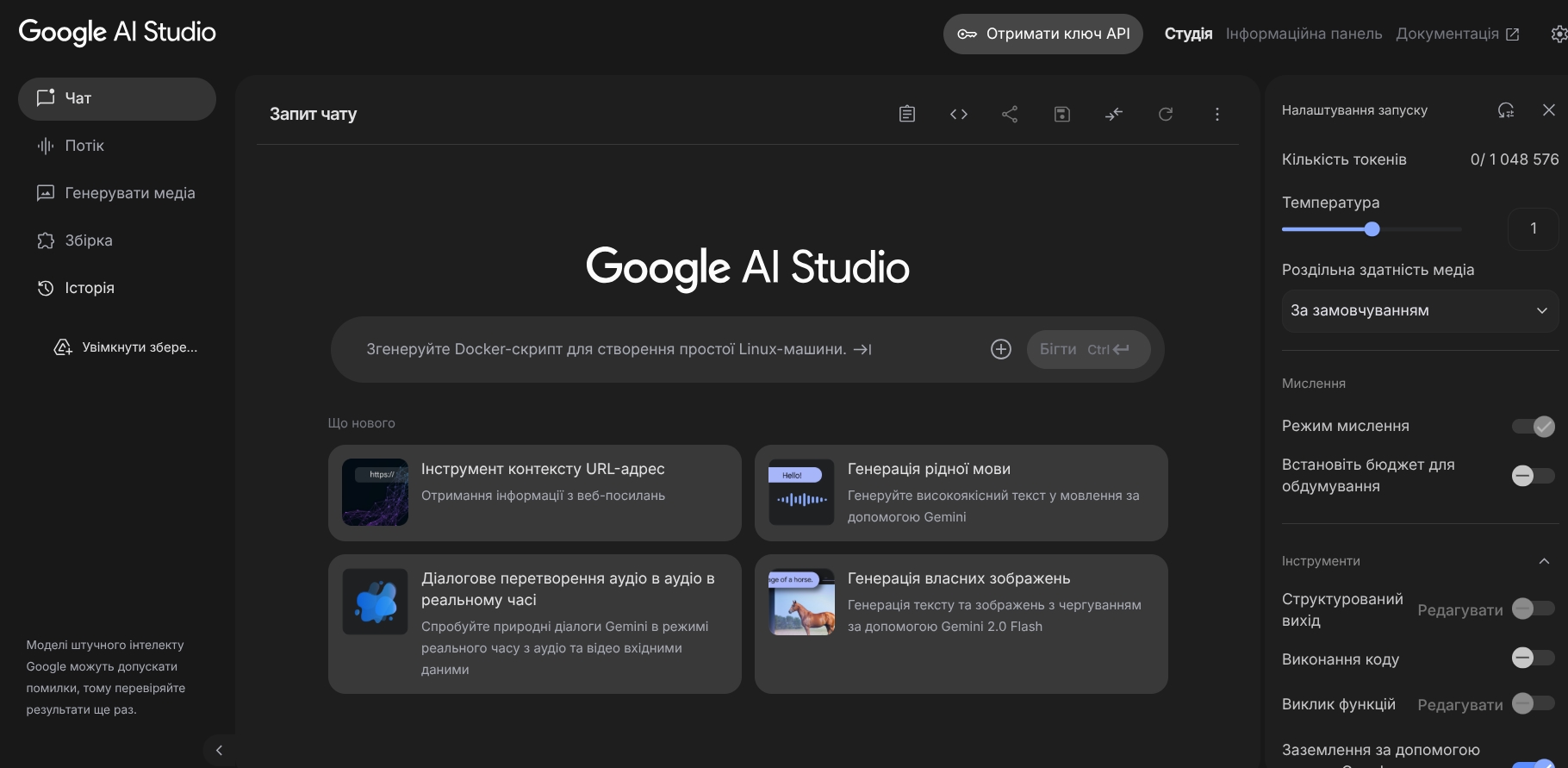Image resolution: width=1568 pixels, height=768 pixels.
Task: Click the Запит чату title
Action: coord(313,114)
